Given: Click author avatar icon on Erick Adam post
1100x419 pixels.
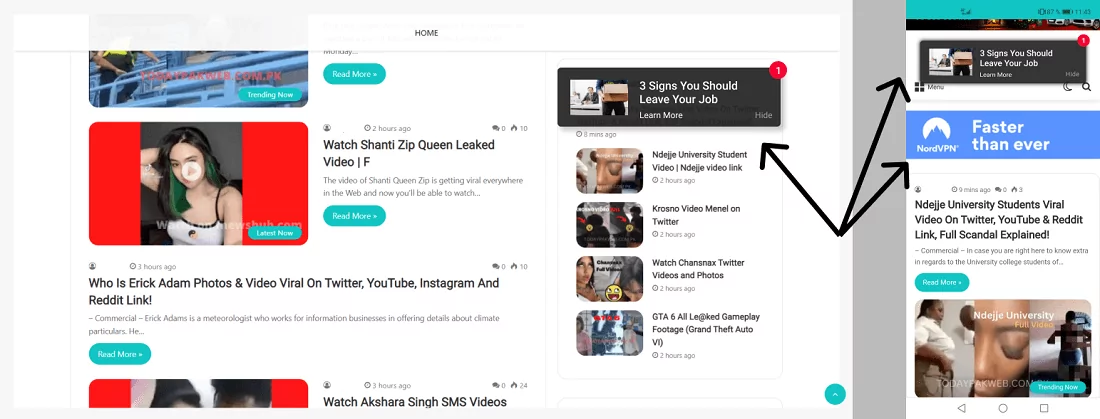Looking at the screenshot, I should coord(93,267).
